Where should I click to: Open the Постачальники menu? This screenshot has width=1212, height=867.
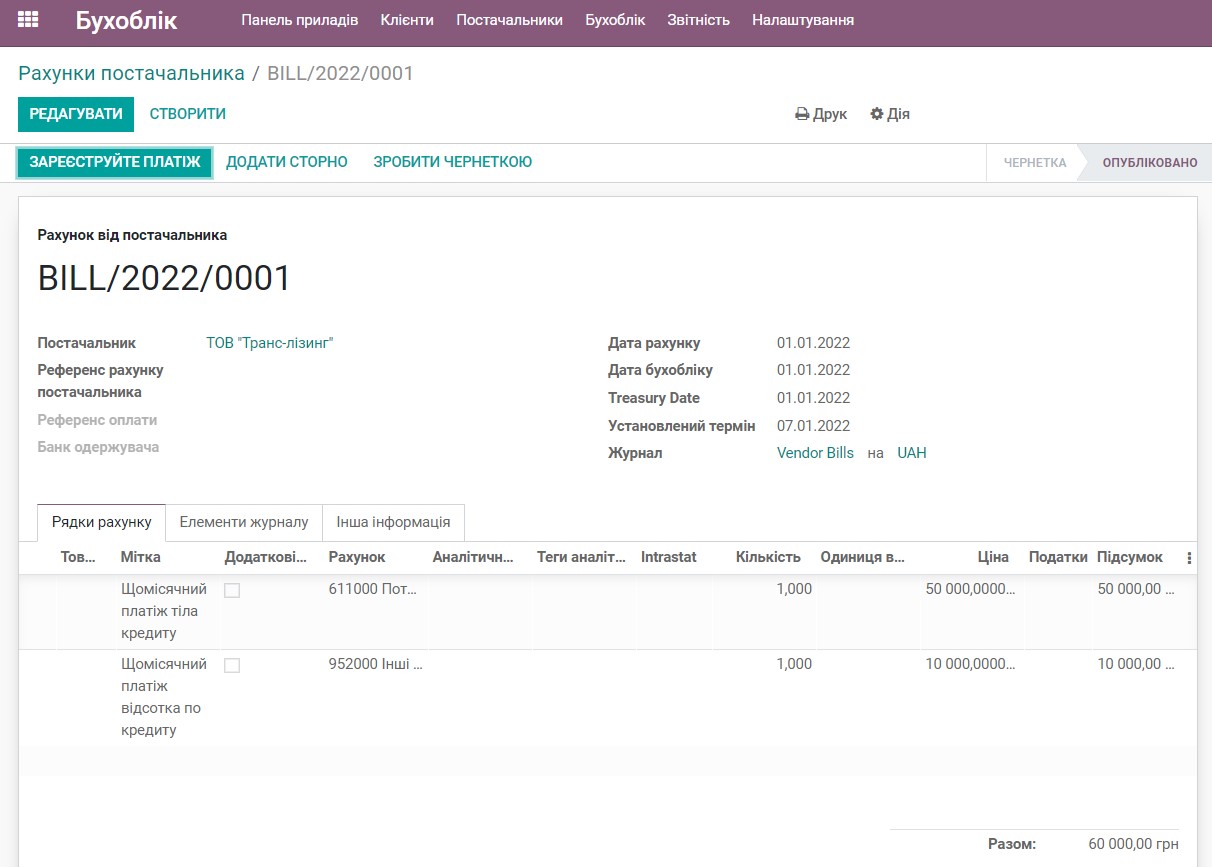[x=510, y=19]
